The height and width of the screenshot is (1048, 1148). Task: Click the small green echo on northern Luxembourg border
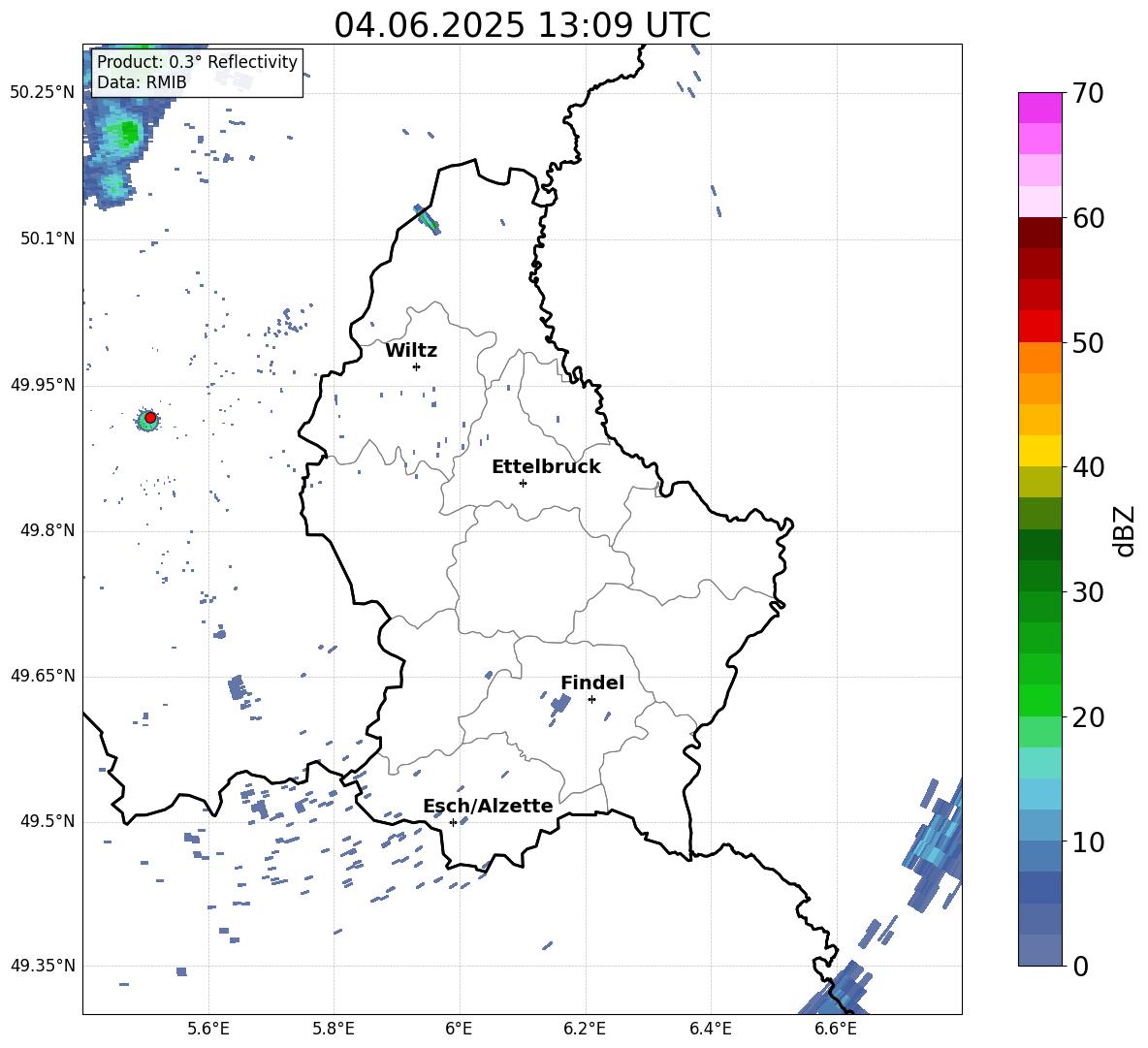coord(429,219)
